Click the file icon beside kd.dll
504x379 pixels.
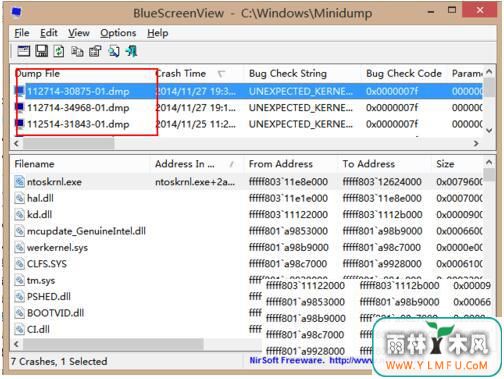tap(20, 215)
